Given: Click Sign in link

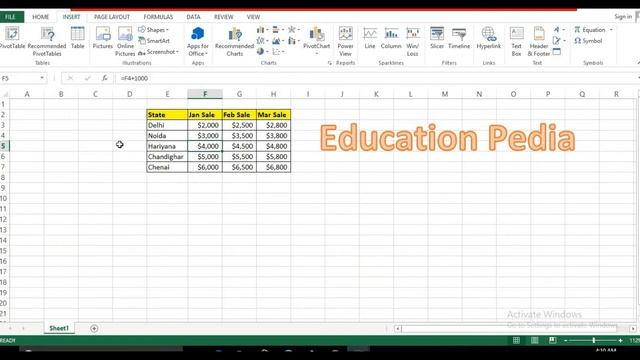Looking at the screenshot, I should pyautogui.click(x=623, y=17).
